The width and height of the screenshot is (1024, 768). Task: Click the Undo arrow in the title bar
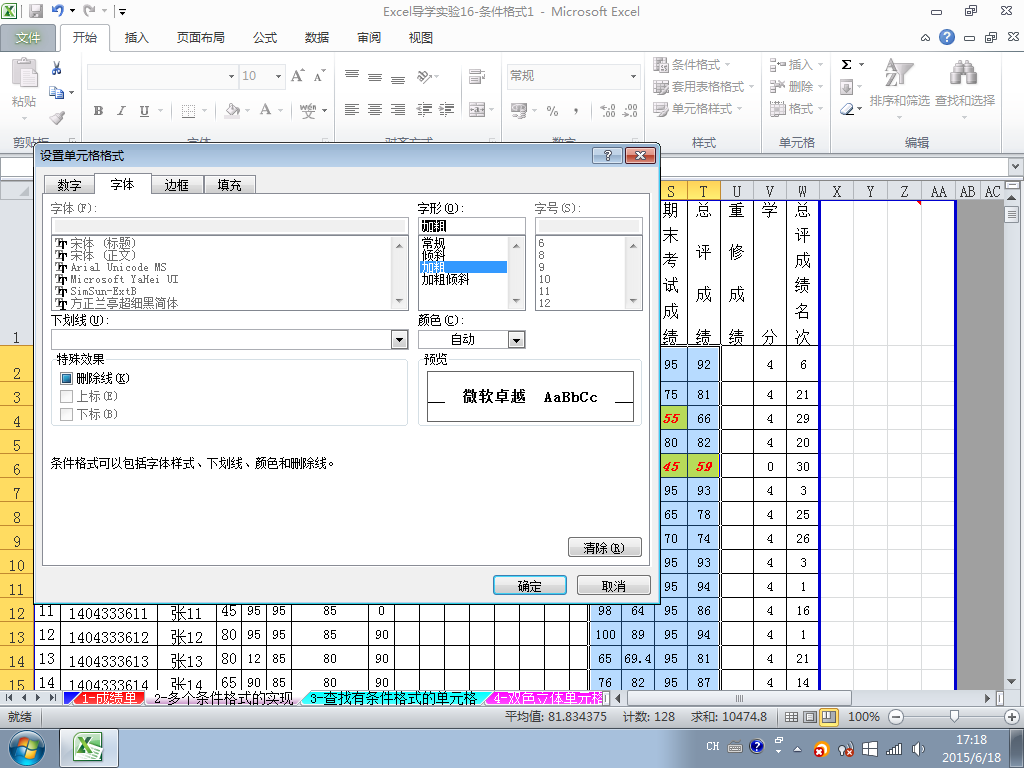(x=57, y=11)
